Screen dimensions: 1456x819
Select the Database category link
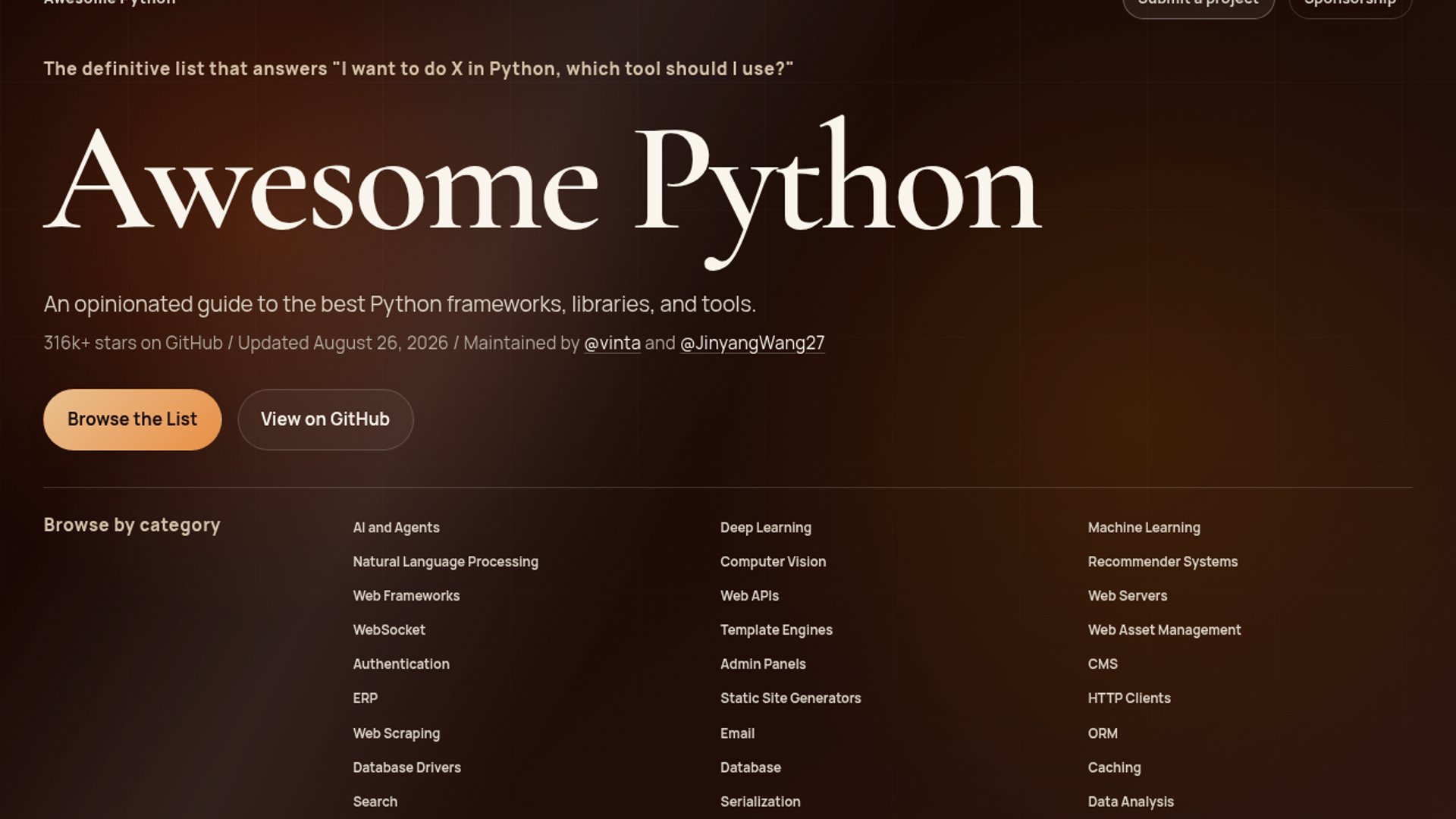coord(750,767)
